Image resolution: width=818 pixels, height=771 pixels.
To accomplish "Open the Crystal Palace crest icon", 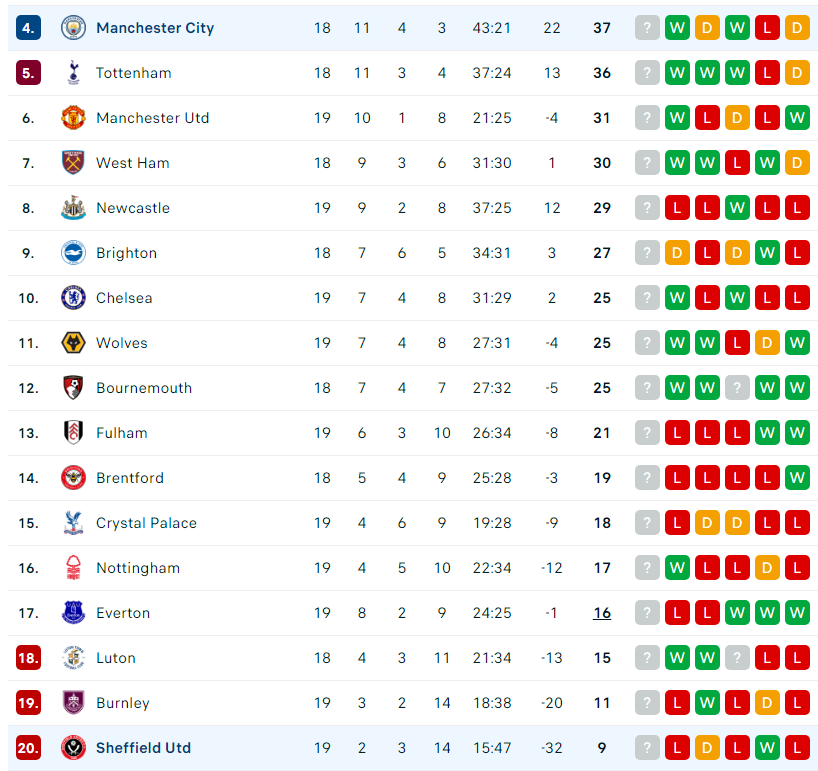I will (73, 523).
